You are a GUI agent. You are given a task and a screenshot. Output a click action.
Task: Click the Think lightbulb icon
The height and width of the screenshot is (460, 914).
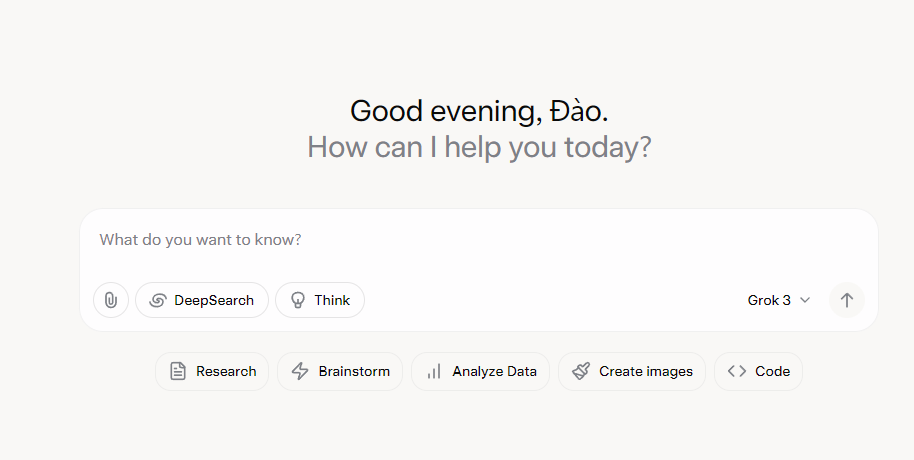[298, 300]
